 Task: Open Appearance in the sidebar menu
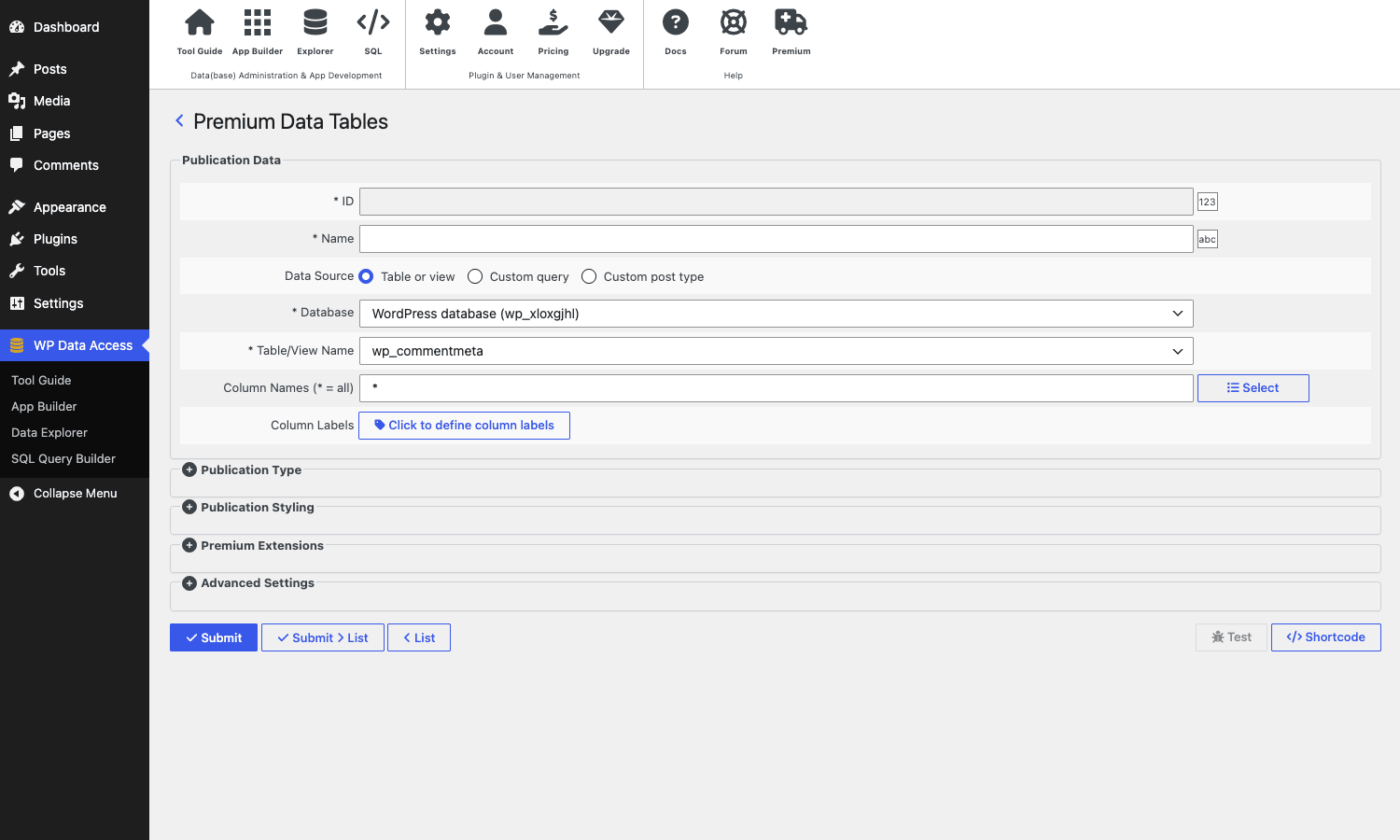tap(75, 207)
